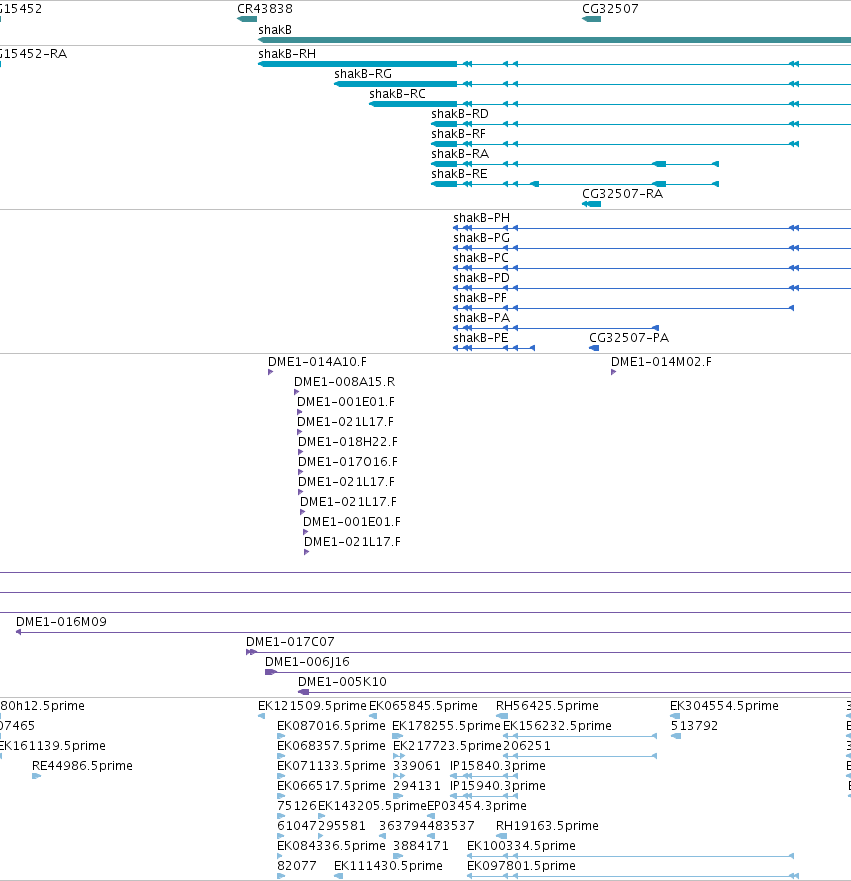Select the 339061 EST label

point(417,766)
